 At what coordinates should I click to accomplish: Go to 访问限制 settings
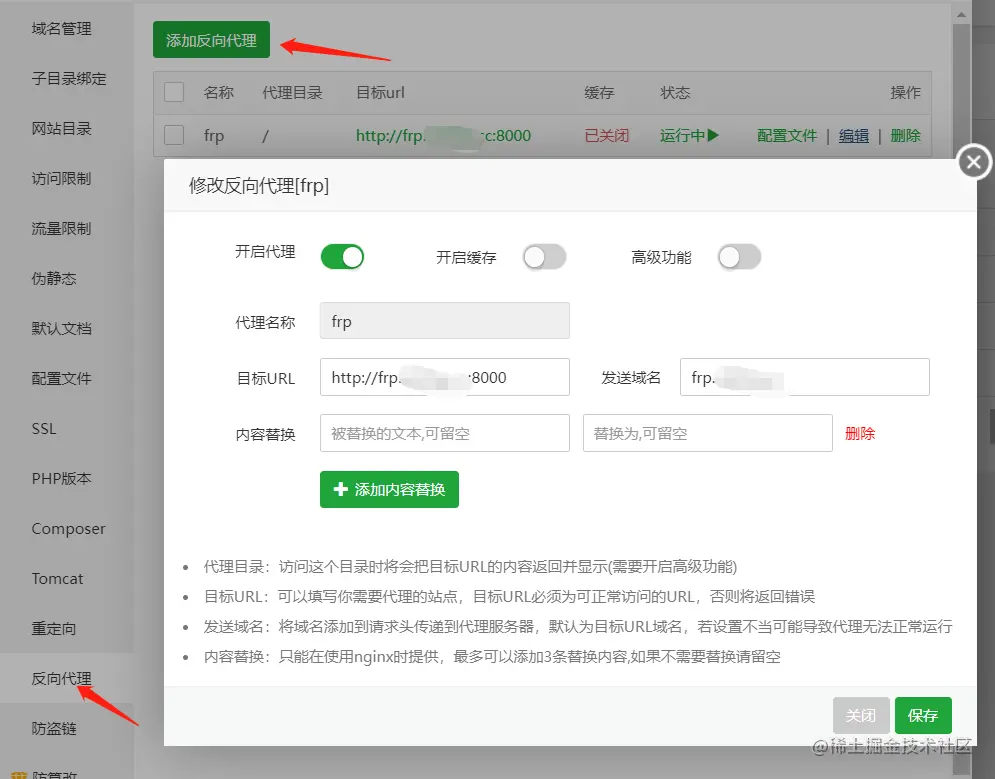click(62, 178)
